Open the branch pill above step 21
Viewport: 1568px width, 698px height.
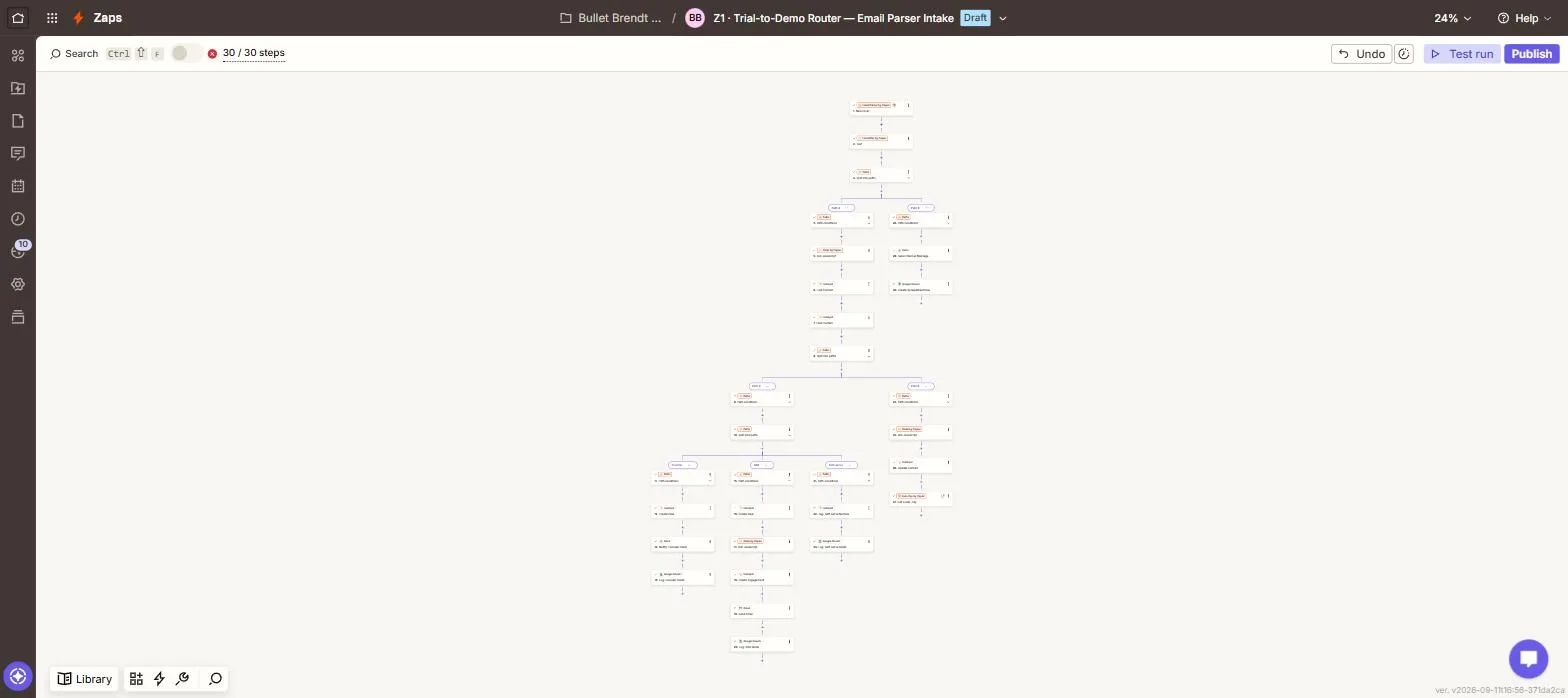[841, 465]
